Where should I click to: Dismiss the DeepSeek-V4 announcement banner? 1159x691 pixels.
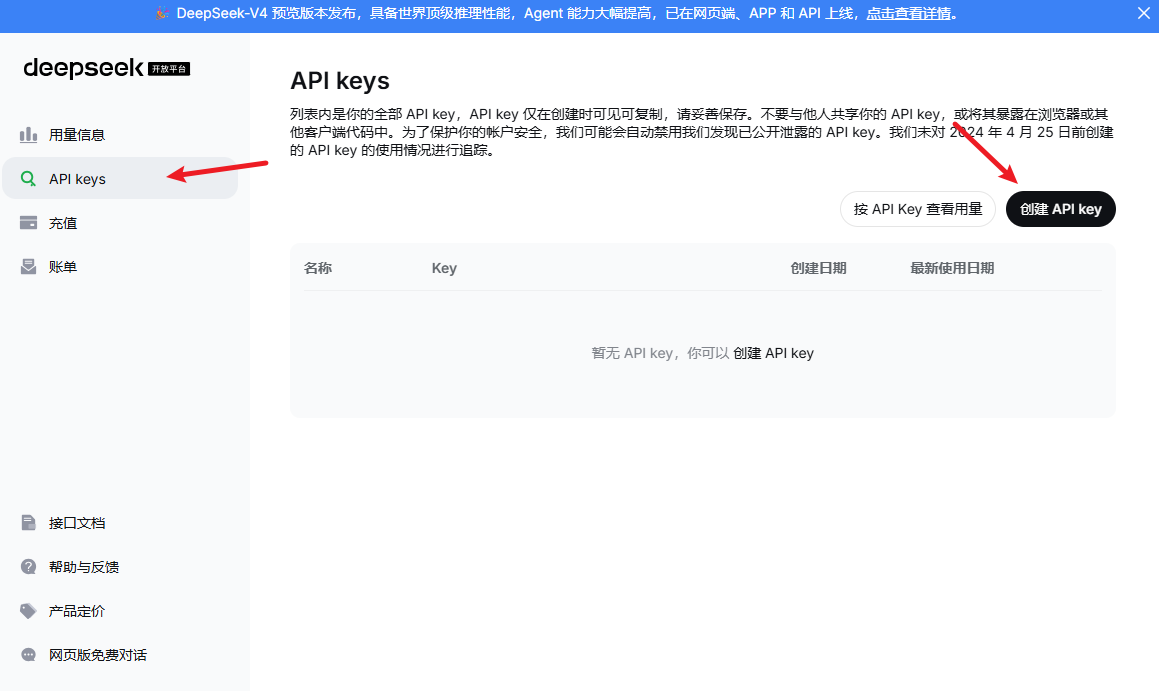(x=1143, y=13)
